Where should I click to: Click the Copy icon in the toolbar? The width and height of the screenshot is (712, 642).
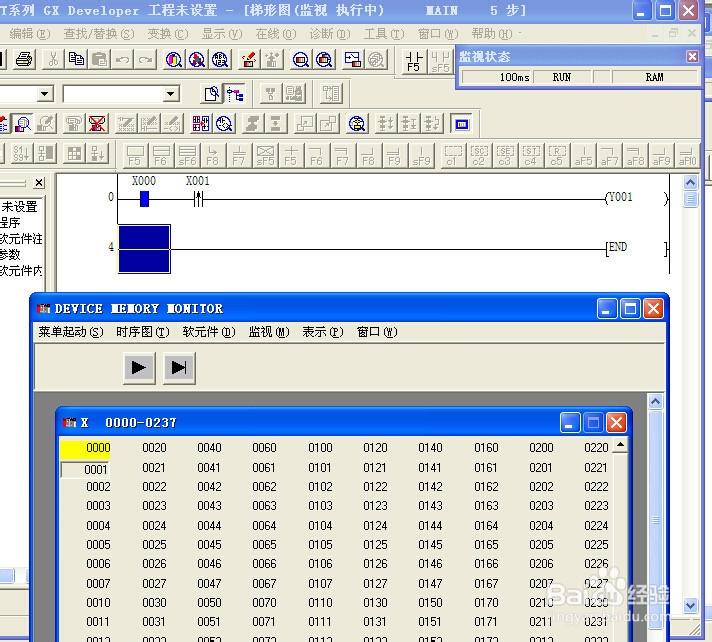[76, 59]
